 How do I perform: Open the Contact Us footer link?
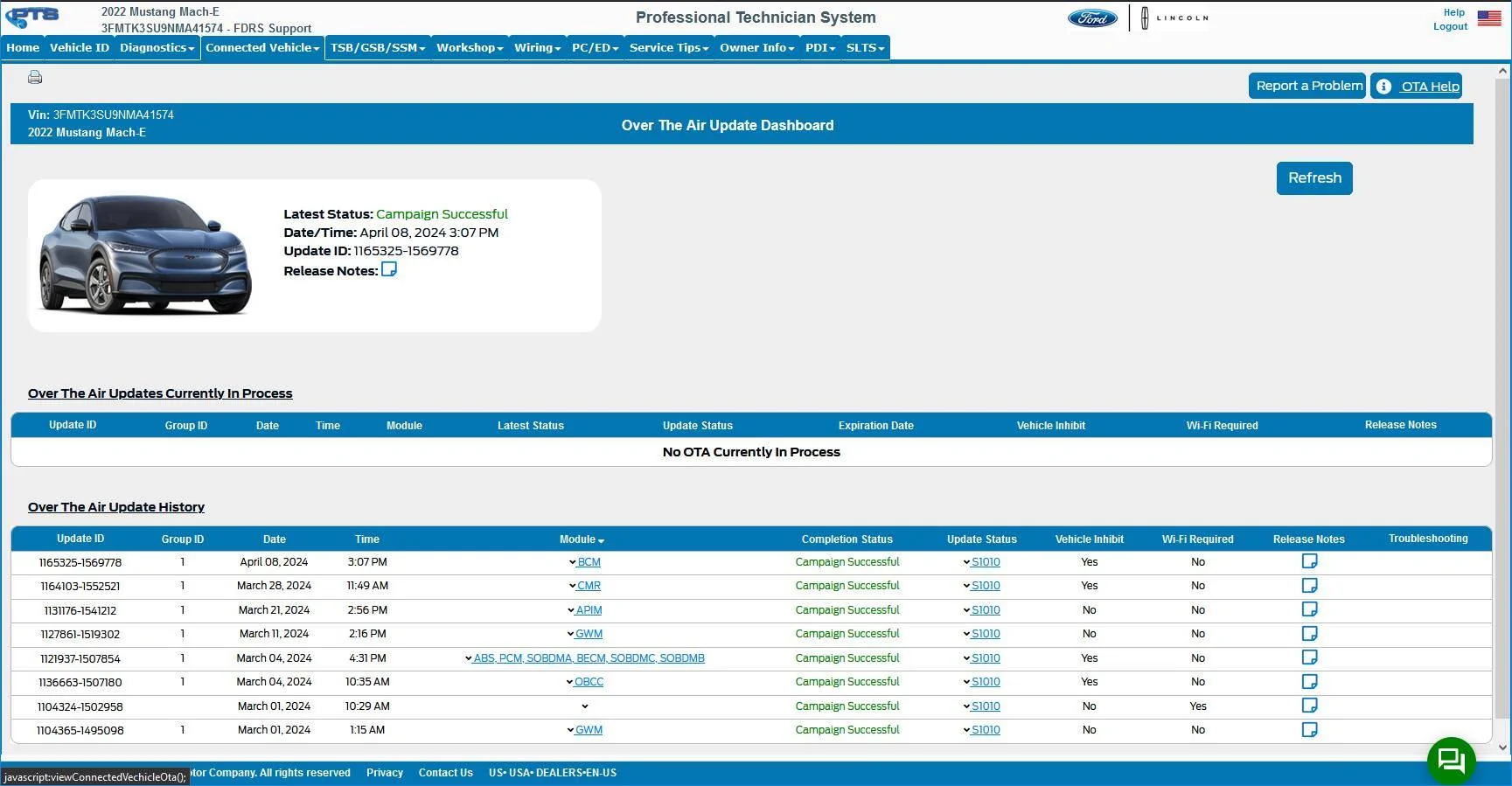[x=446, y=773]
